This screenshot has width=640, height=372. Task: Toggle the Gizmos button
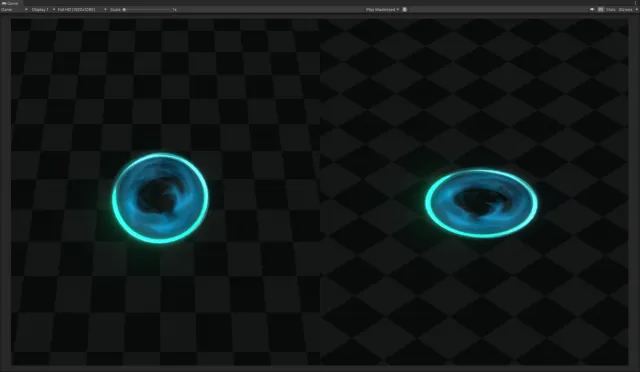(625, 9)
